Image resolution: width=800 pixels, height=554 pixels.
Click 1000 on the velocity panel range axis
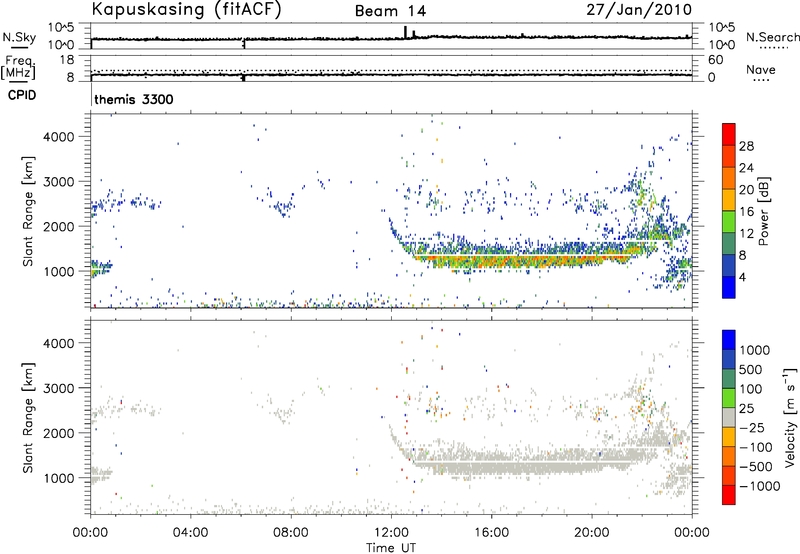point(59,478)
